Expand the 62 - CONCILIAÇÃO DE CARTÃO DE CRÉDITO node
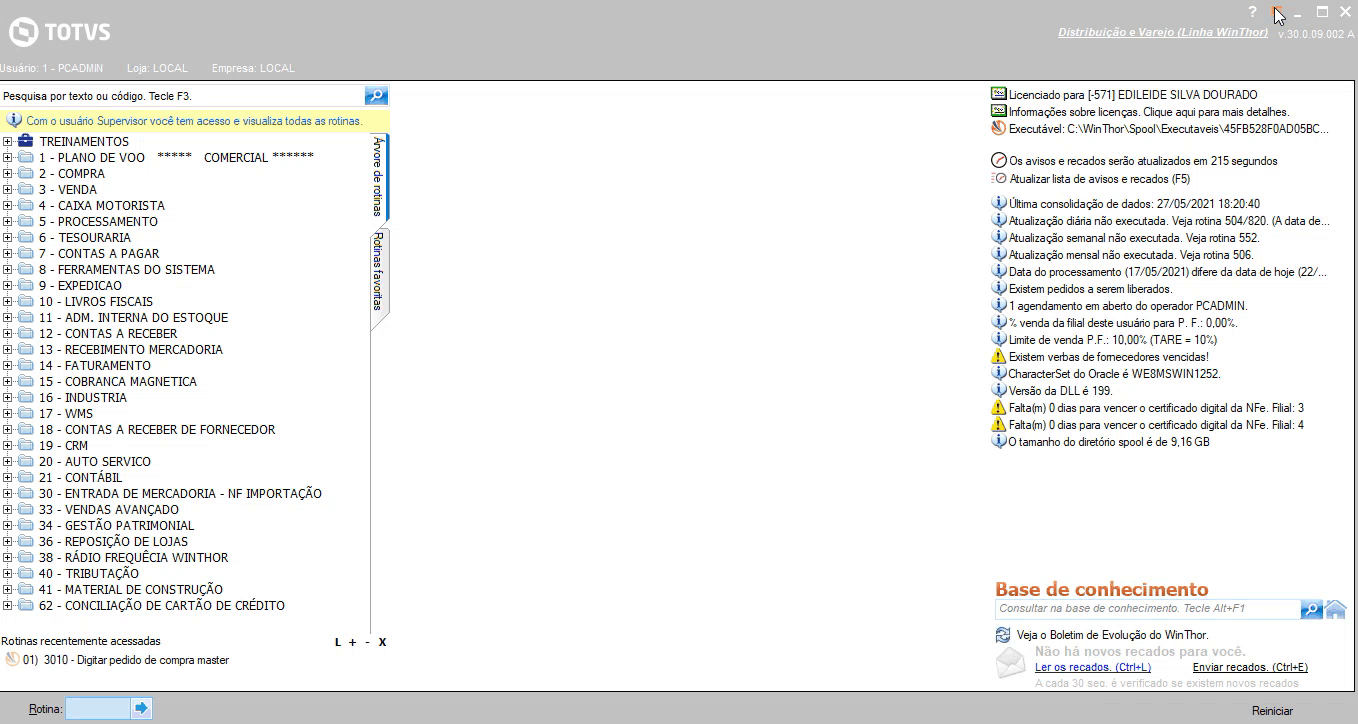Screen dimensions: 1358x724 (8, 605)
